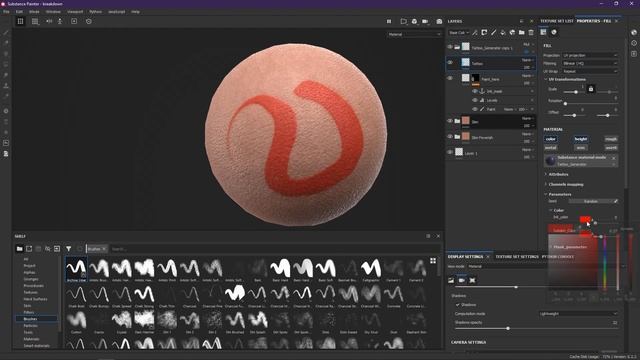The image size is (640, 360).
Task: Select the Paint brush tool in the left toolbar
Action: pyautogui.click(x=6, y=32)
